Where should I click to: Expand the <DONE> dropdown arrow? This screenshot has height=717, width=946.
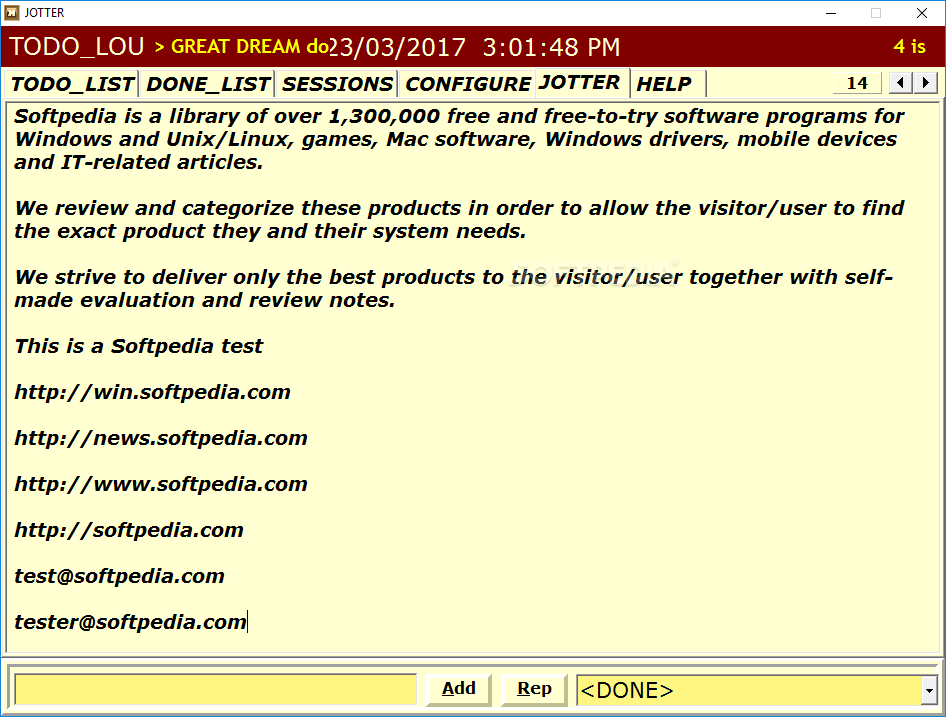pyautogui.click(x=929, y=690)
